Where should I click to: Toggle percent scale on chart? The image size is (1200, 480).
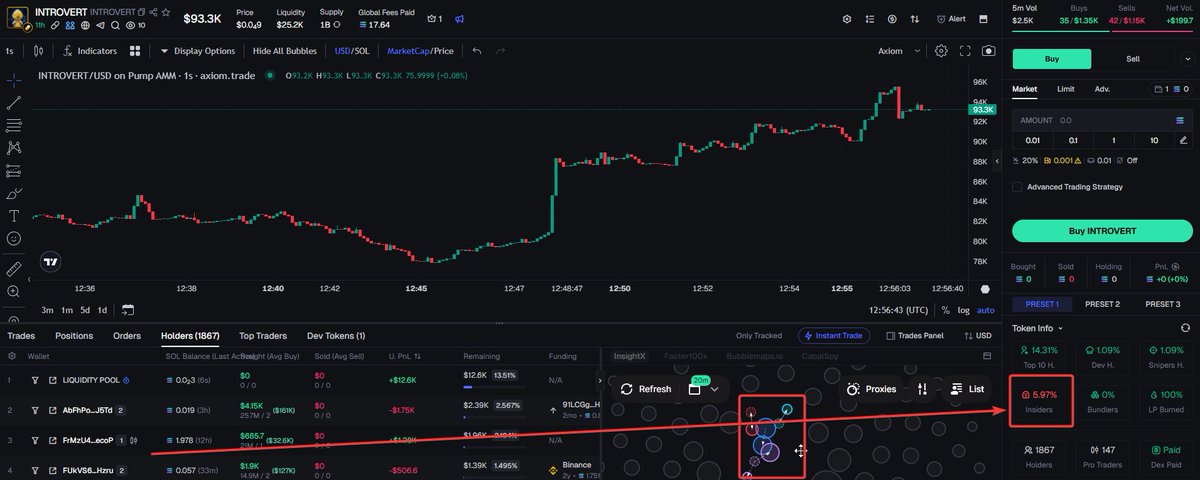tap(945, 310)
